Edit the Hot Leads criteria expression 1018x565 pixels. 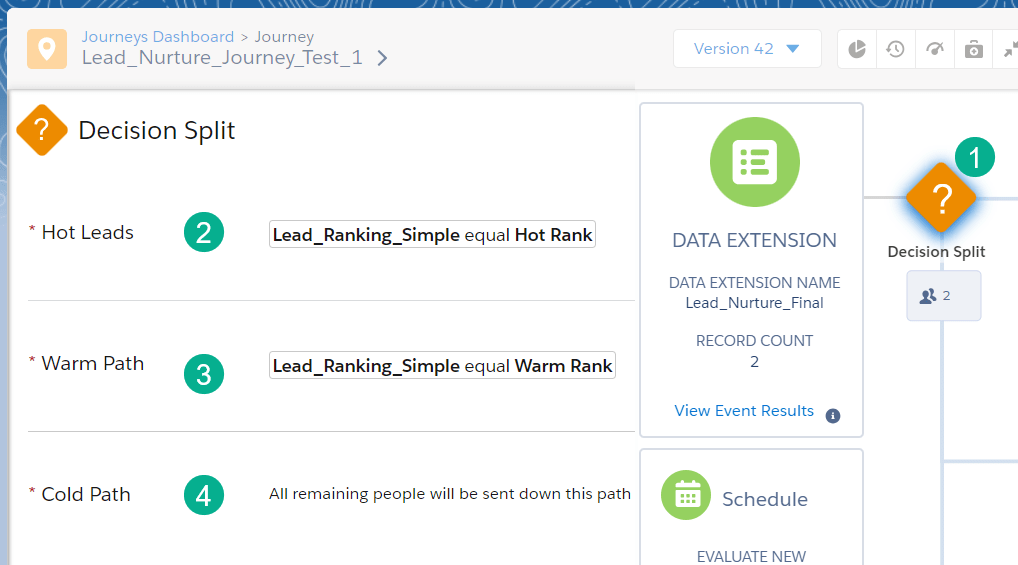[x=432, y=235]
